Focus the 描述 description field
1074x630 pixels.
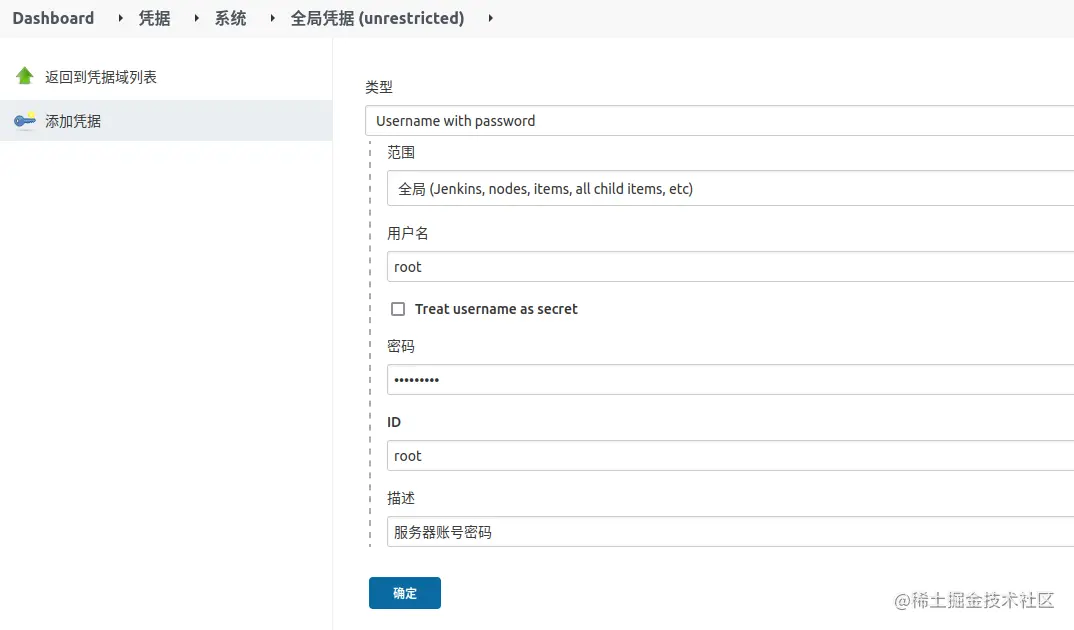tap(729, 532)
